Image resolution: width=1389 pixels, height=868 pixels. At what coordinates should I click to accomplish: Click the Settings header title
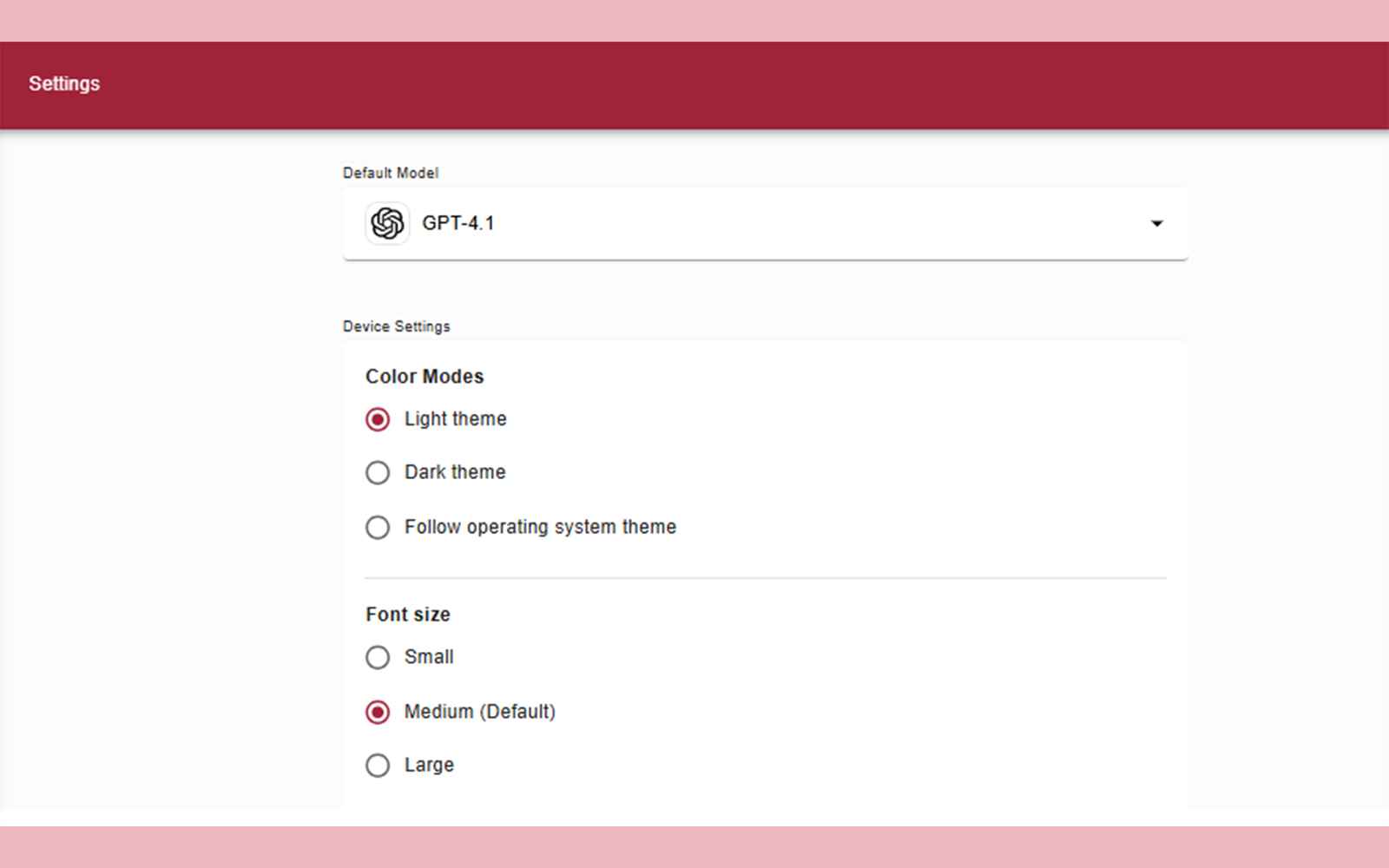(63, 83)
